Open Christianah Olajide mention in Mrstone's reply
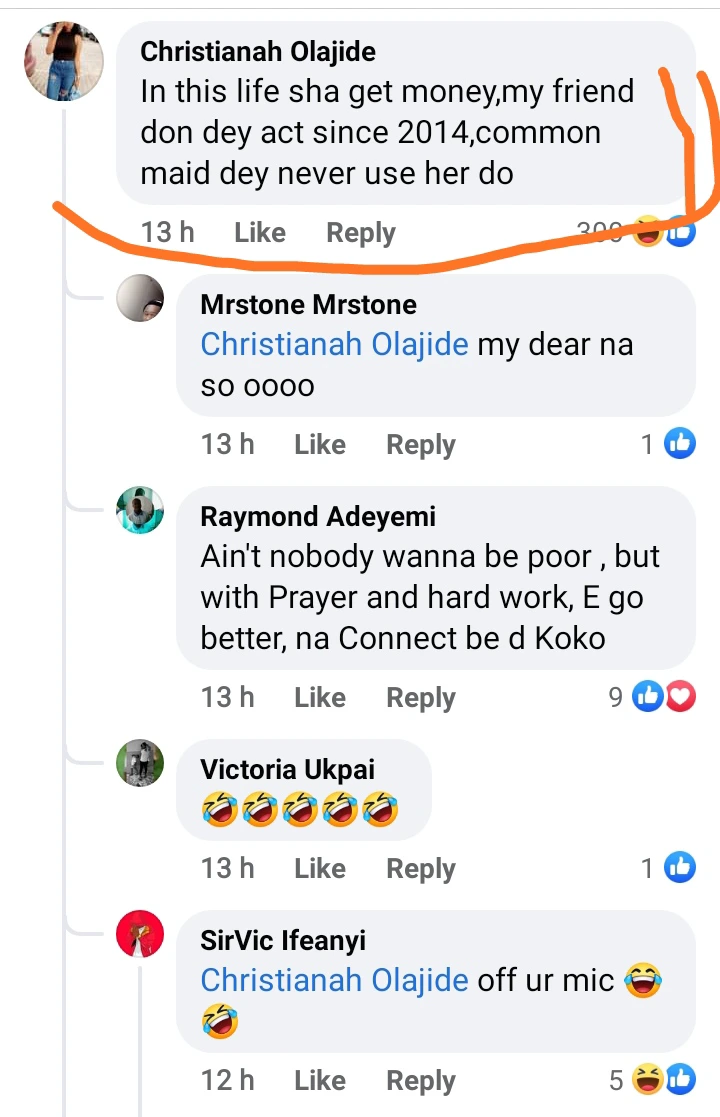This screenshot has width=720, height=1117. pos(334,344)
